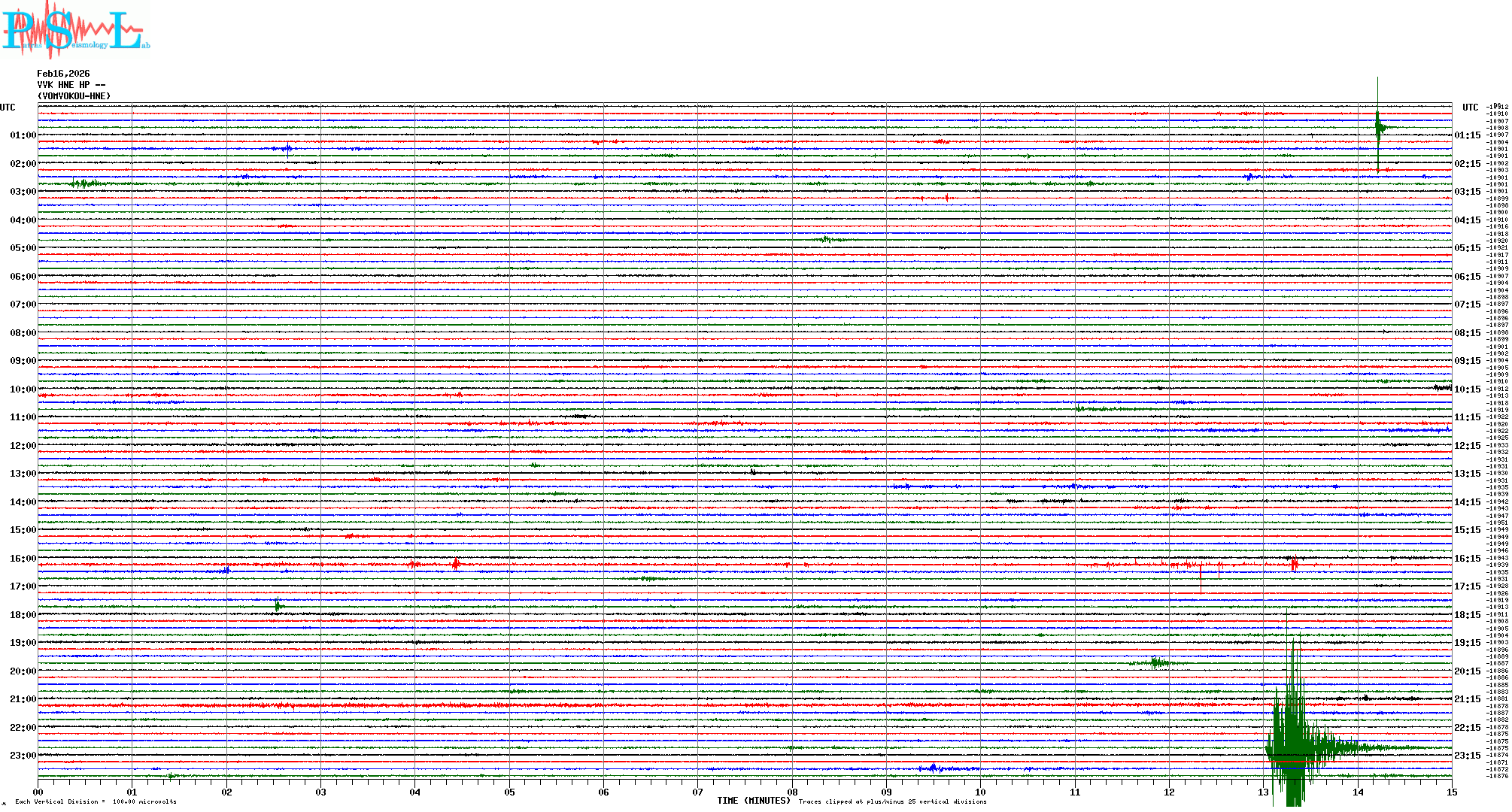Click the 'Each Vertical Division' scale note
This screenshot has width=1512, height=812.
click(96, 801)
